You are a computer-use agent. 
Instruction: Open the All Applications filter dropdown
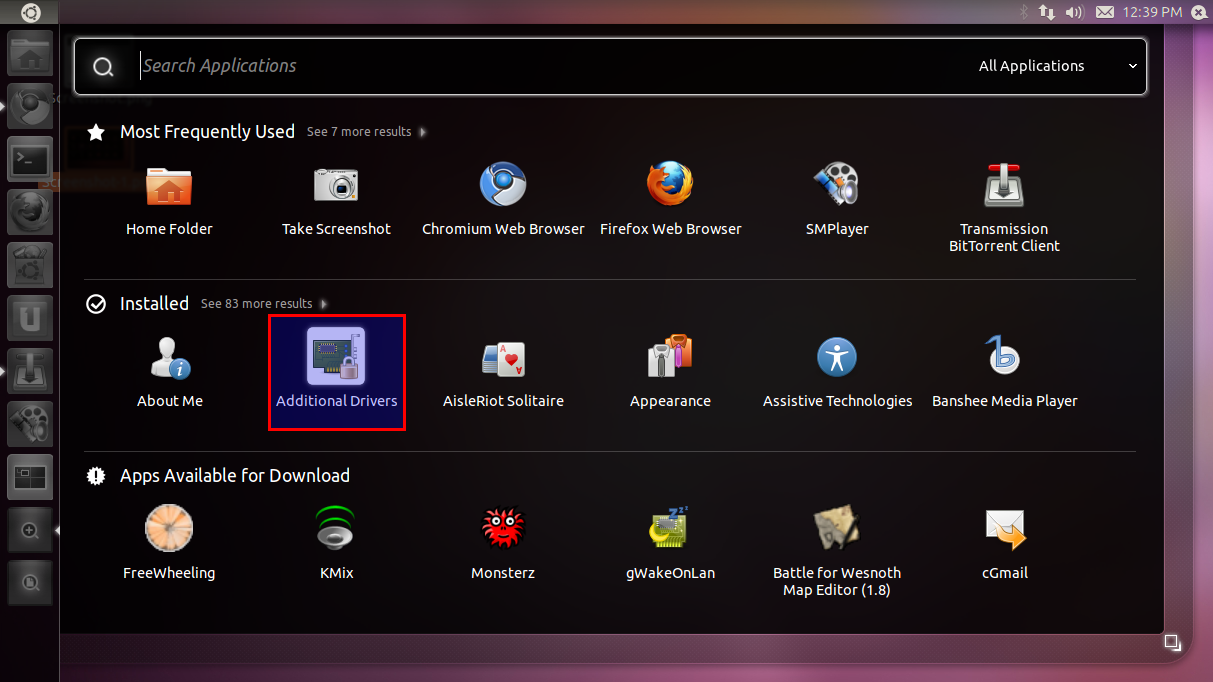1058,66
